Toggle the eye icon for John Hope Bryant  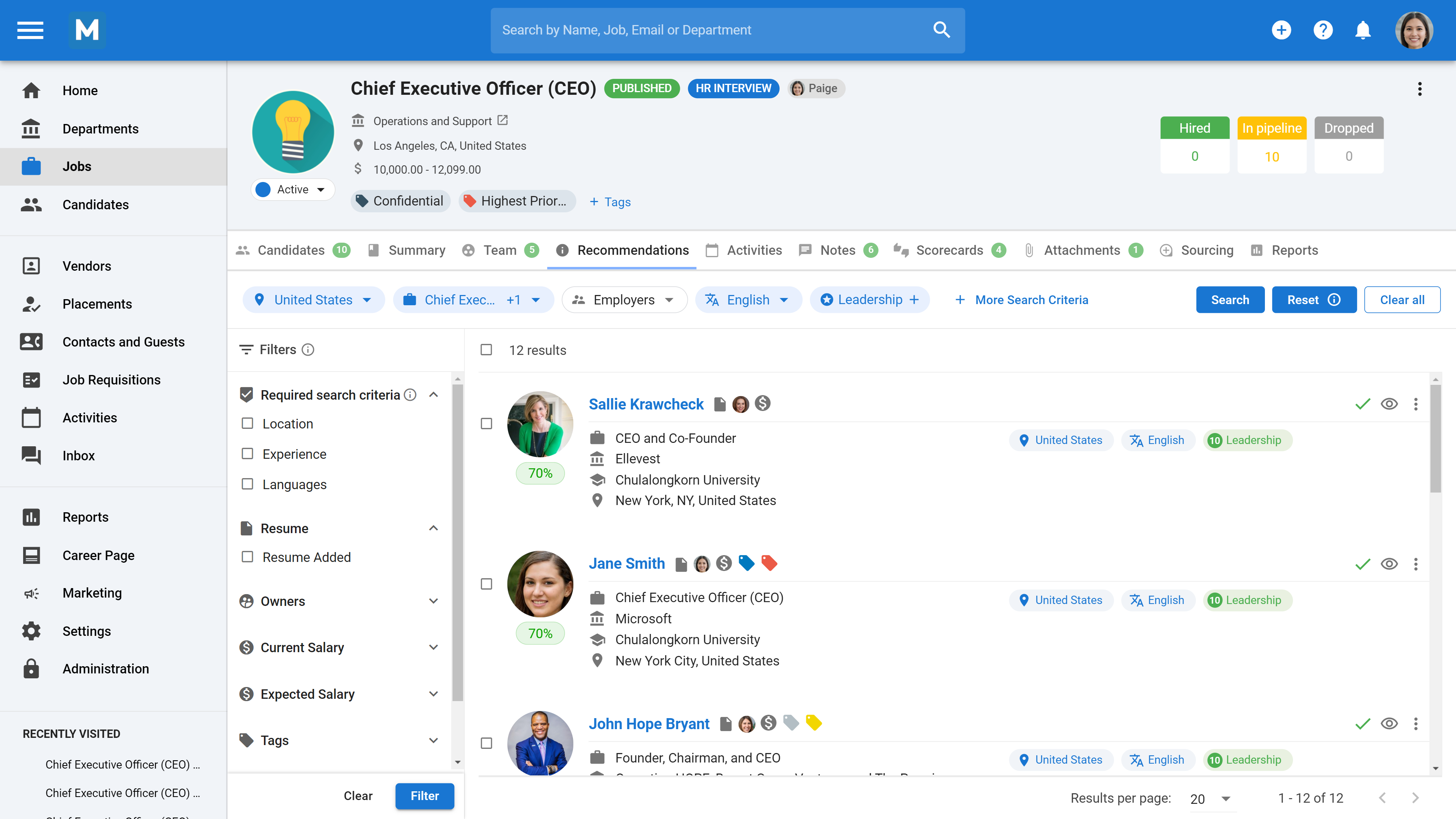click(x=1389, y=723)
